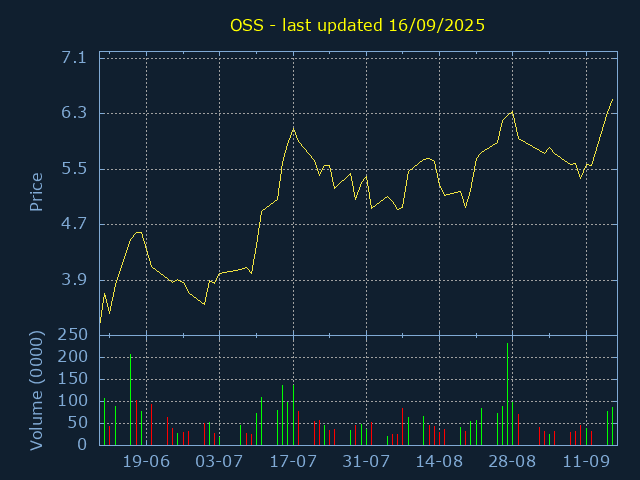Click the 'Price' axis label
The width and height of the screenshot is (640, 480).
point(36,192)
